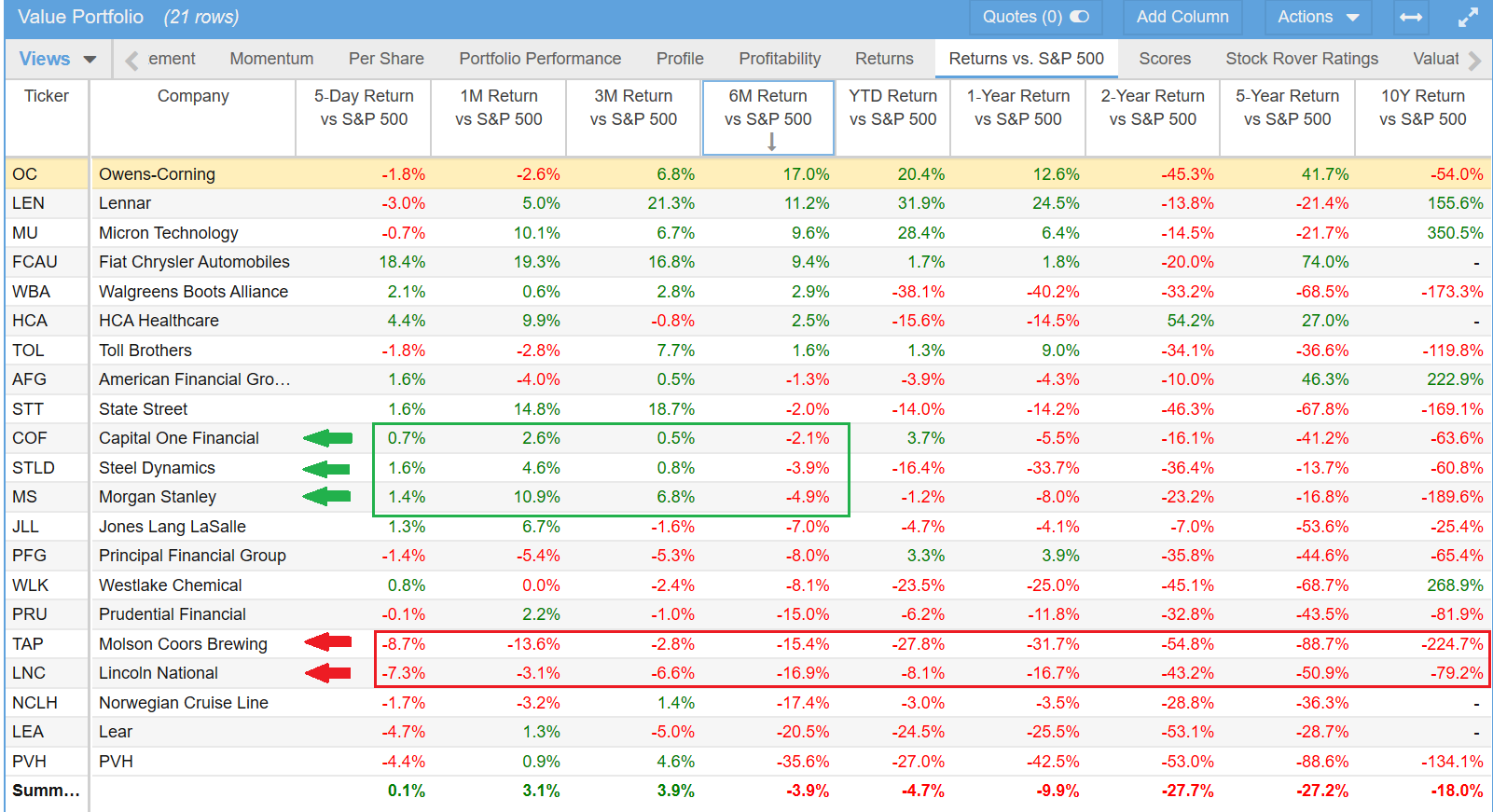Switch to the Profitability tab
The width and height of the screenshot is (1493, 812).
pyautogui.click(x=780, y=59)
